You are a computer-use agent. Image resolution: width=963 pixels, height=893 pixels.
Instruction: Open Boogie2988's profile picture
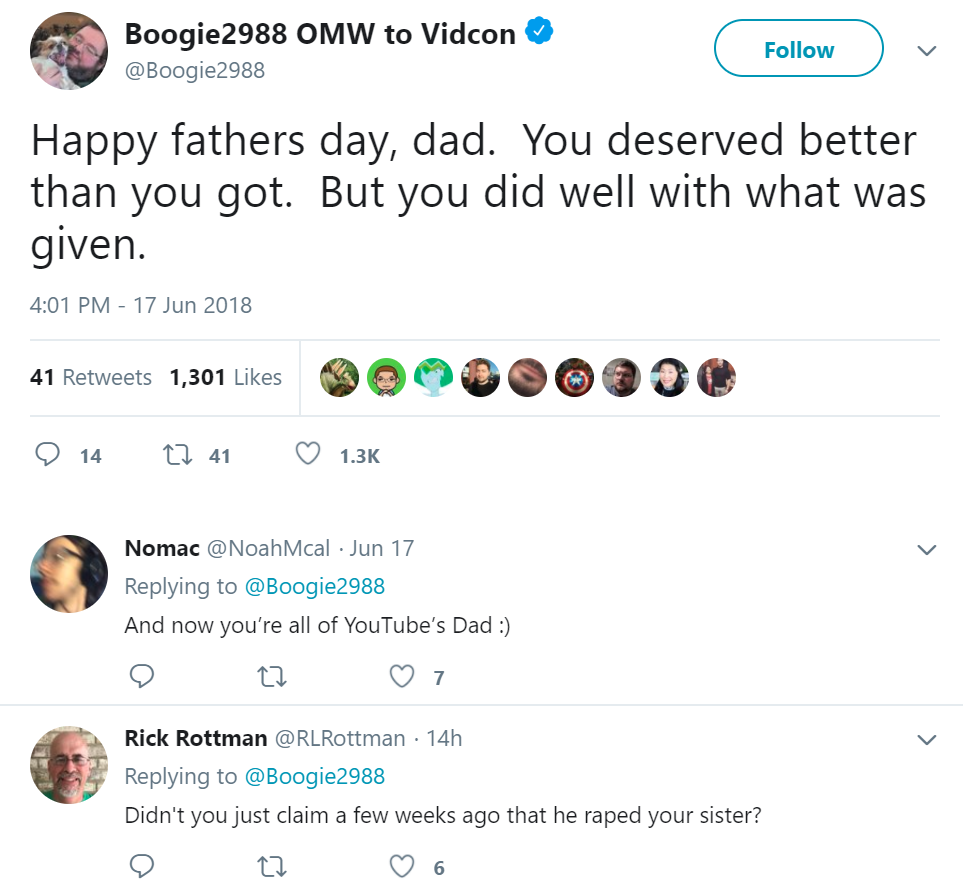69,51
